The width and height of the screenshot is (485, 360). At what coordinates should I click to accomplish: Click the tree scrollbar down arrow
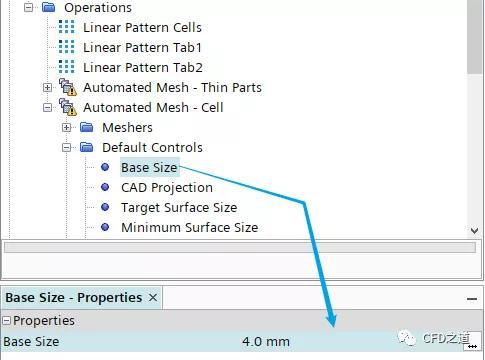pos(474,230)
